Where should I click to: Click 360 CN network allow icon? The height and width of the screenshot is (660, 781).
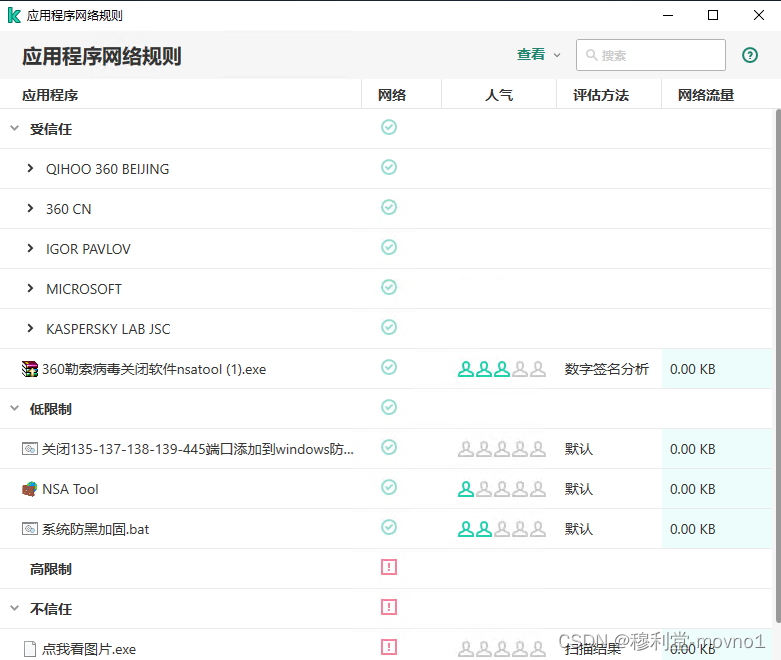click(x=389, y=207)
